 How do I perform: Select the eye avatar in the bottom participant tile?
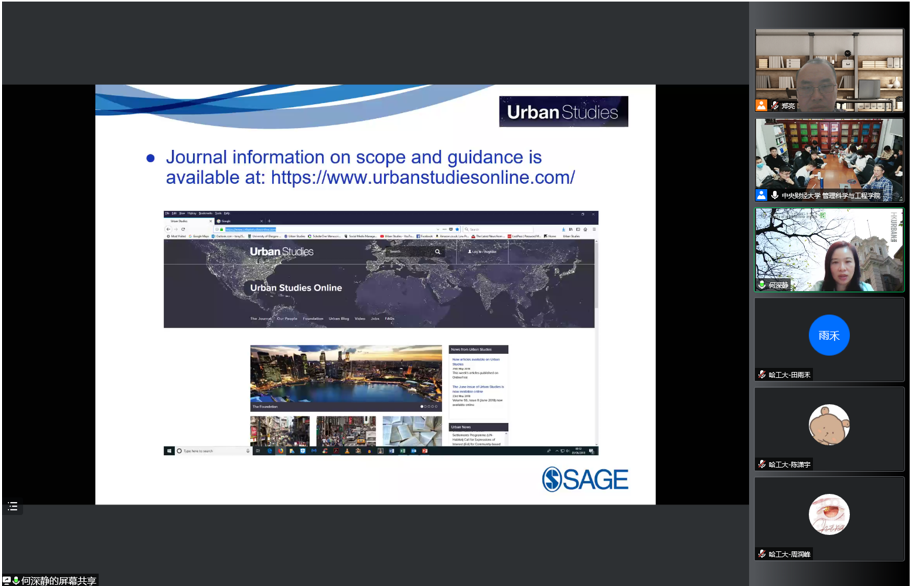pos(828,514)
